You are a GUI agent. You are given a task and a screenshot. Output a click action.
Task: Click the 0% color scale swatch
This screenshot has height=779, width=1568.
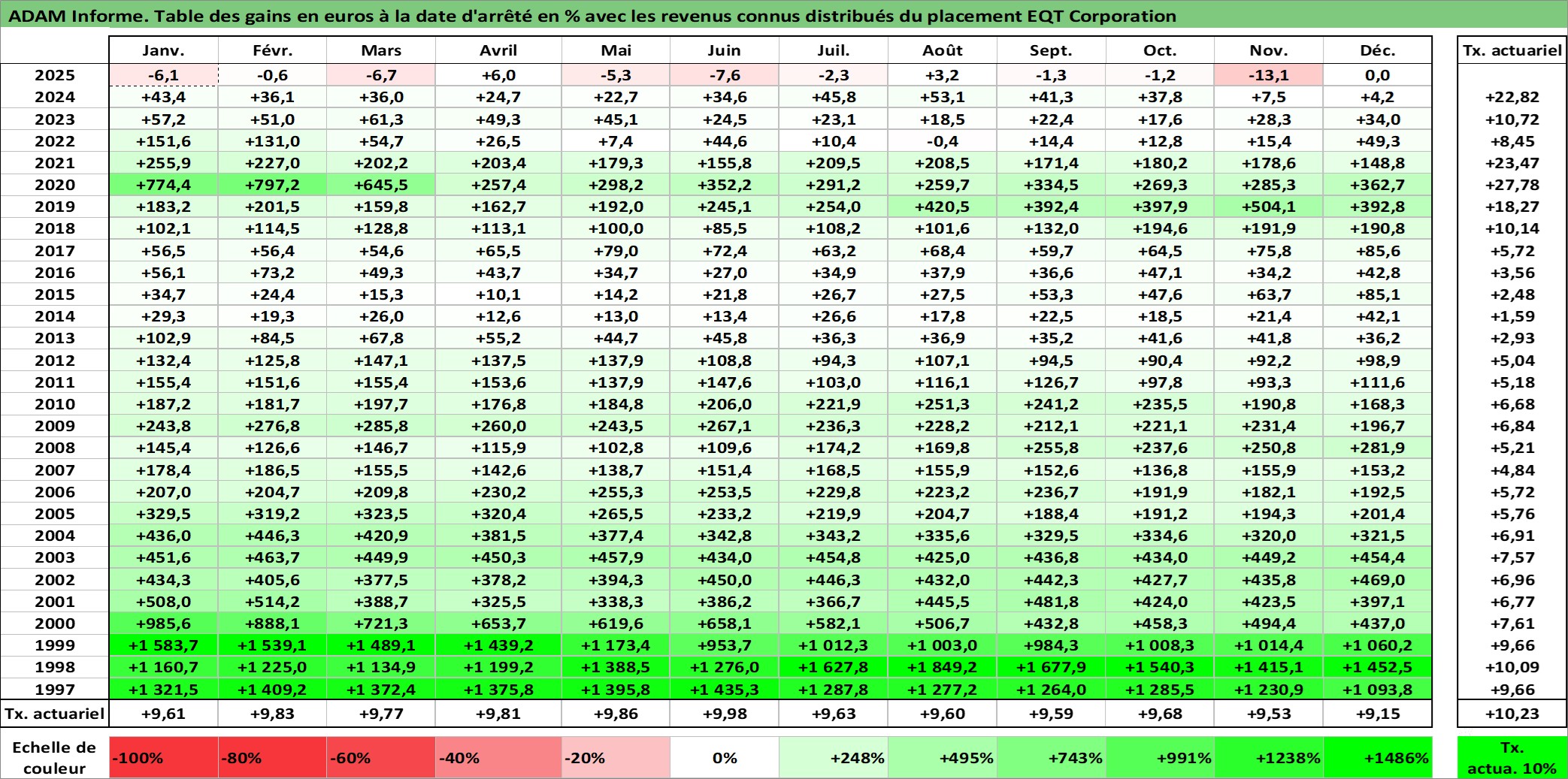tap(725, 757)
